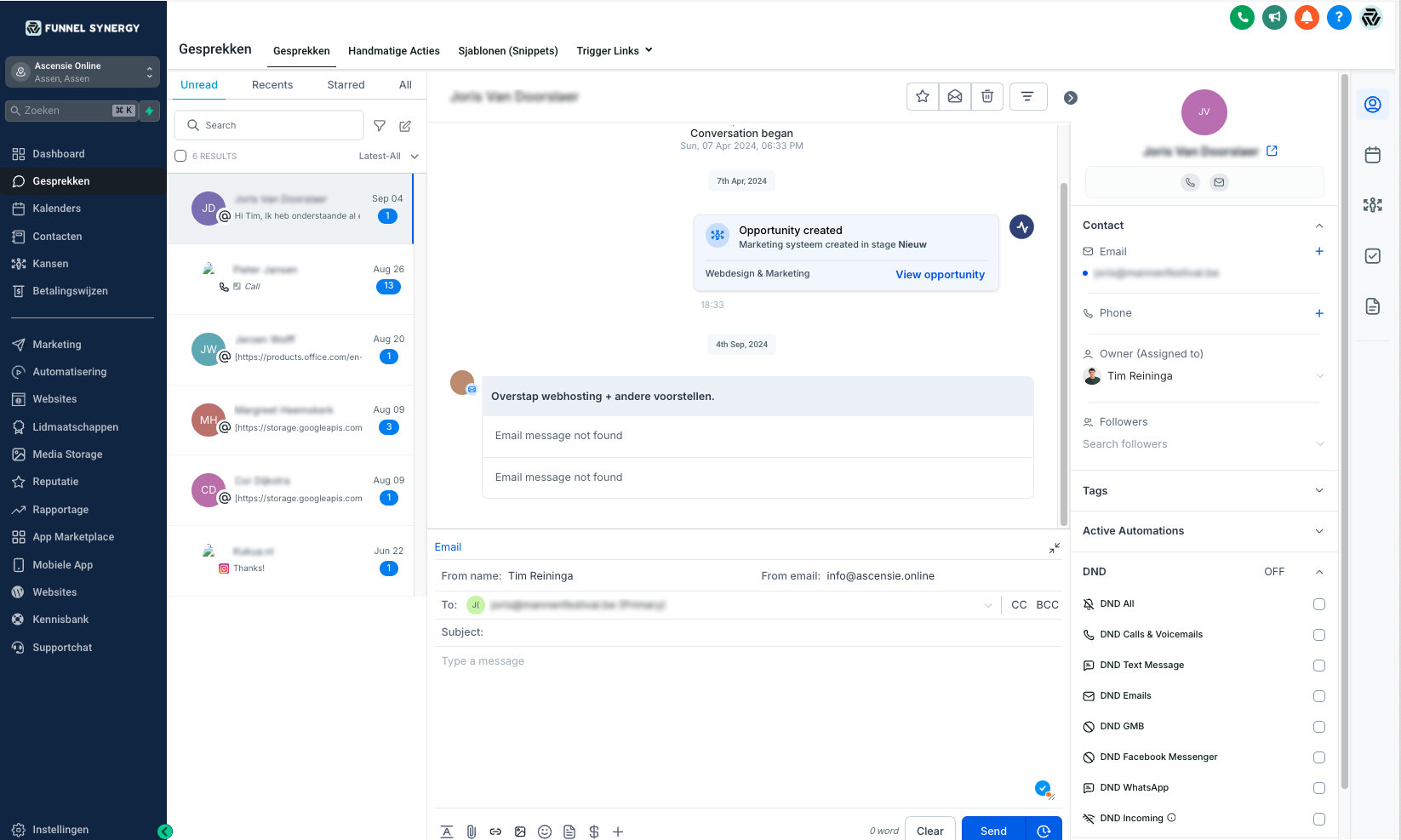
Task: Click the Subject input field
Action: pyautogui.click(x=766, y=632)
